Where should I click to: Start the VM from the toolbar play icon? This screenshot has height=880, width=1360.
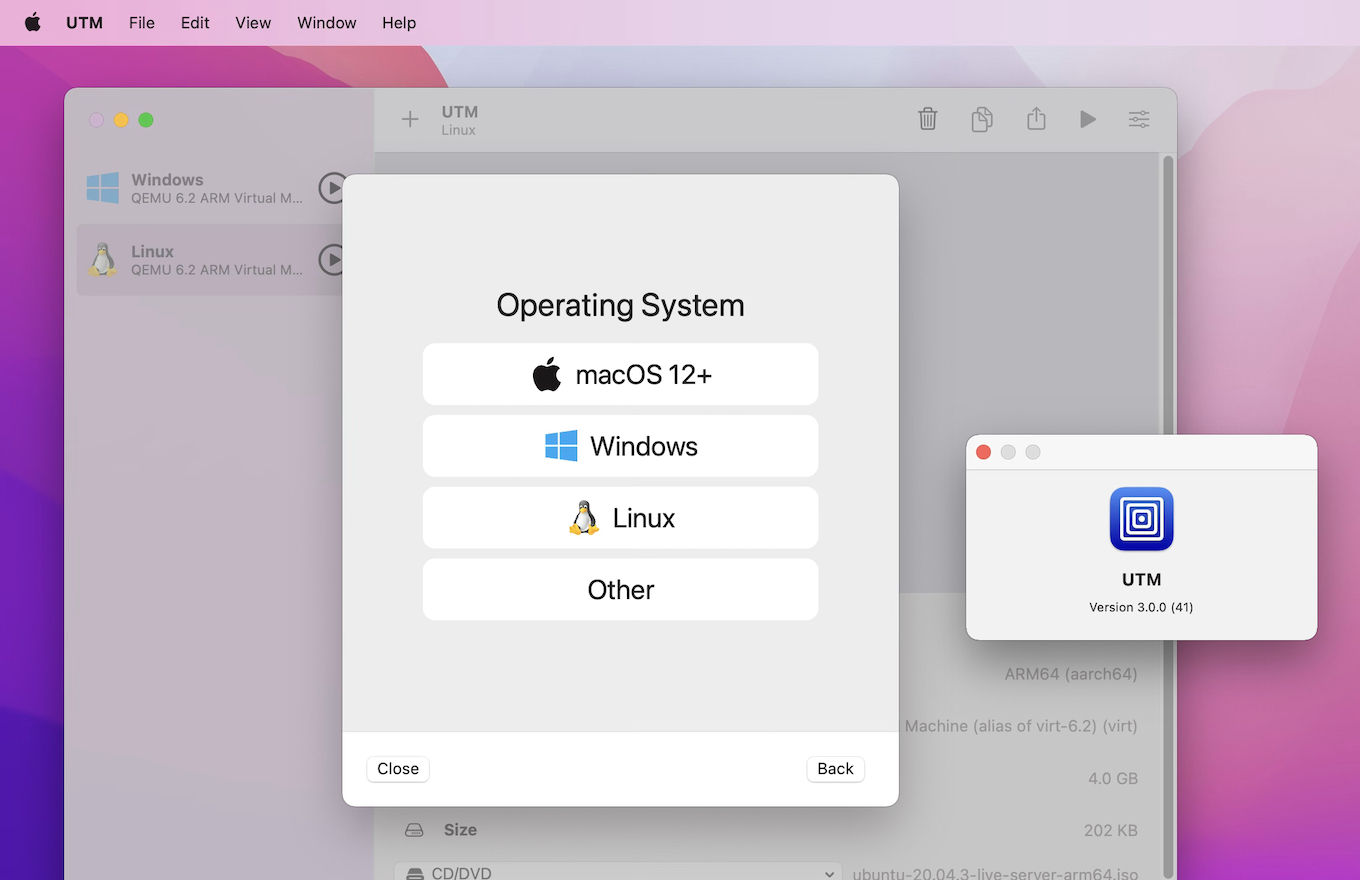click(1088, 119)
